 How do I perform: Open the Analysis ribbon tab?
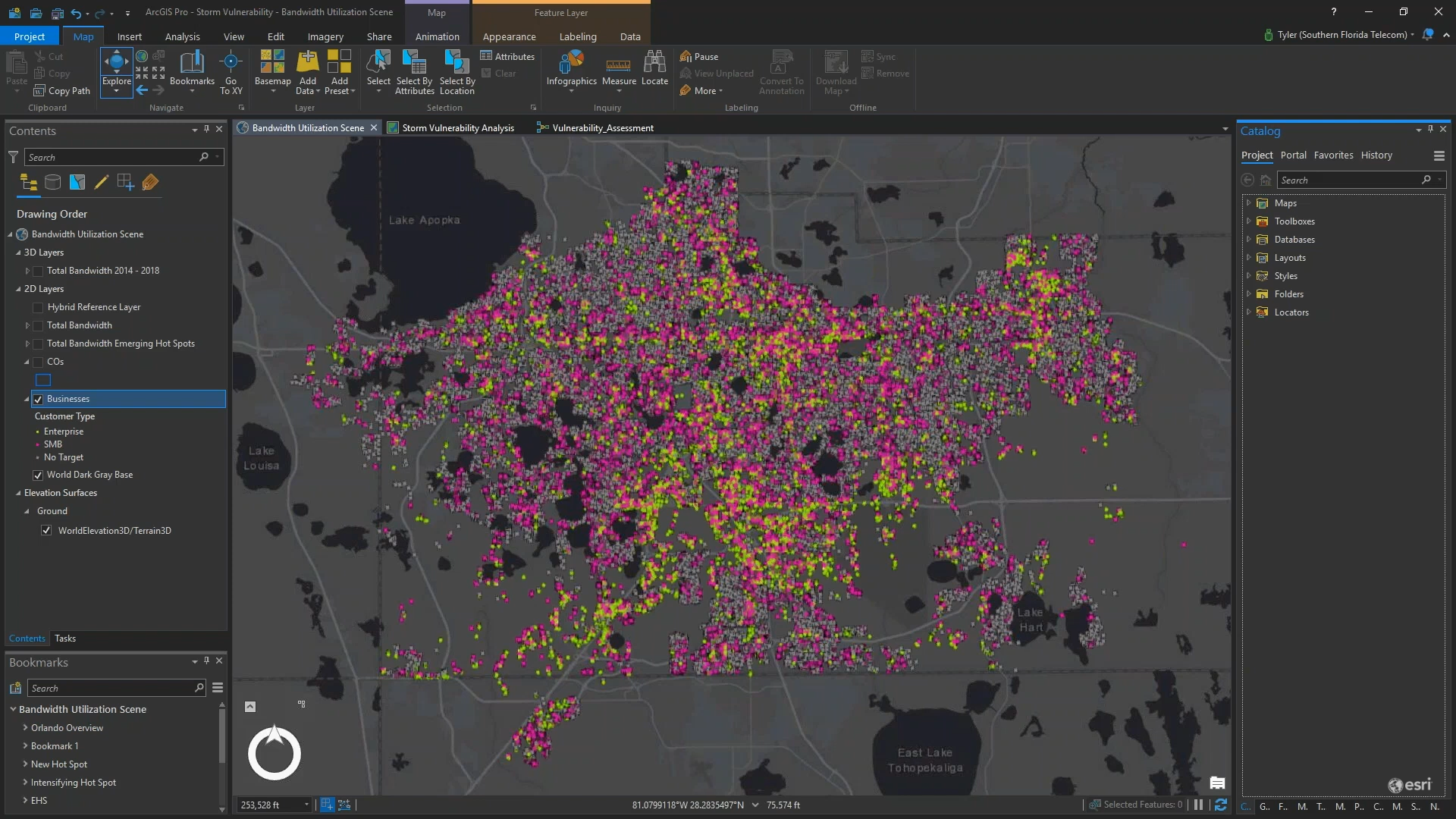[x=182, y=36]
